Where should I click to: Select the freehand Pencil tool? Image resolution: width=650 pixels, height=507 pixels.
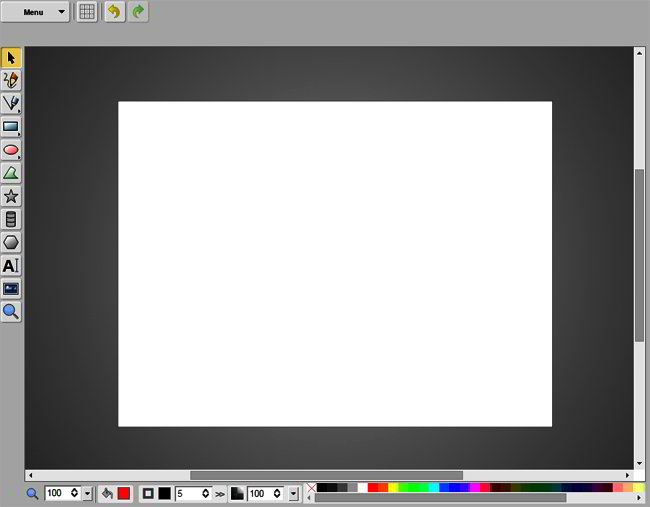click(11, 80)
